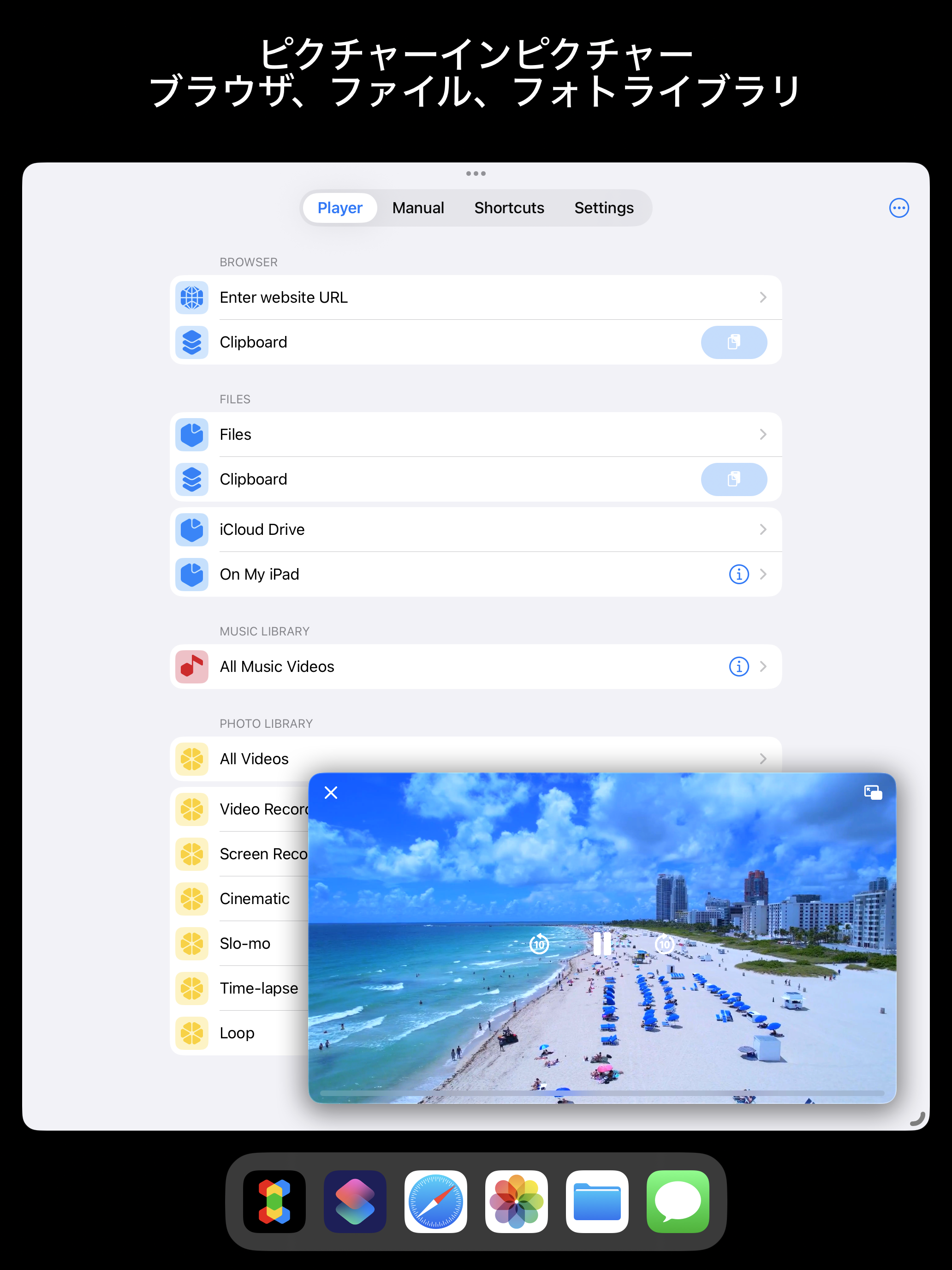This screenshot has width=952, height=1270.
Task: Click the Slo-mo icon
Action: point(192,943)
